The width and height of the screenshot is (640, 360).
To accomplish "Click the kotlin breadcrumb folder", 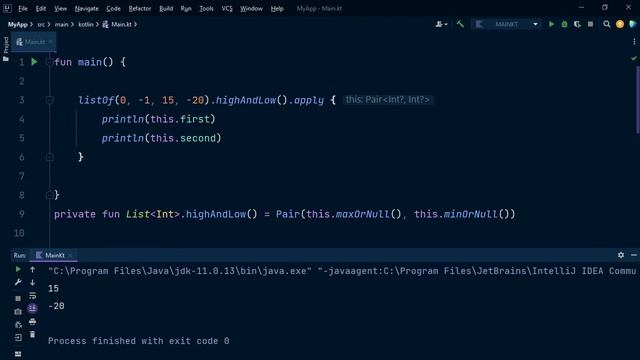I will 86,24.
